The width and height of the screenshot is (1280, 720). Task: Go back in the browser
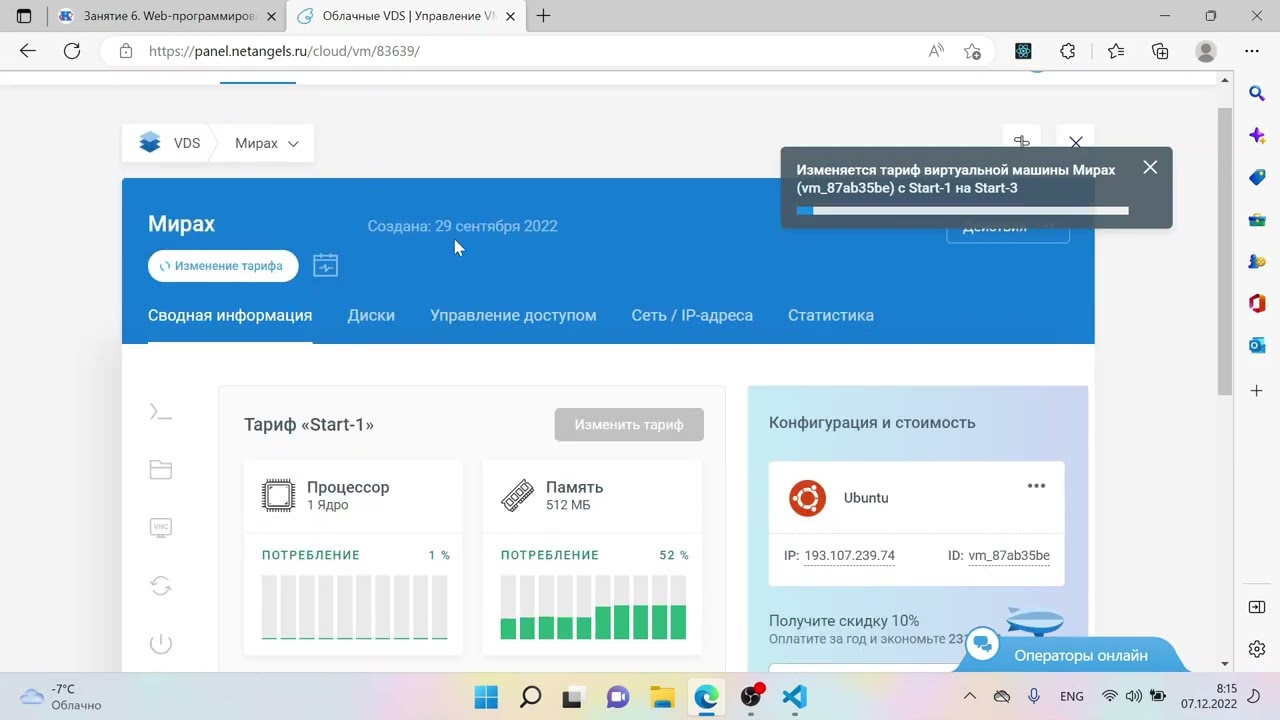pos(28,51)
